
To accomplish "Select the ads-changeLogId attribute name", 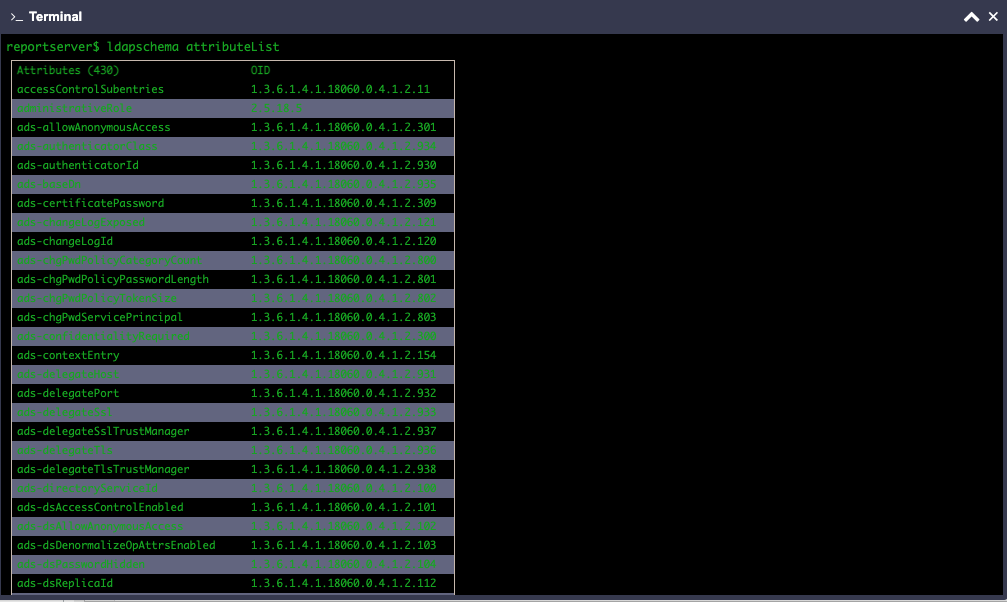I will click(x=65, y=241).
